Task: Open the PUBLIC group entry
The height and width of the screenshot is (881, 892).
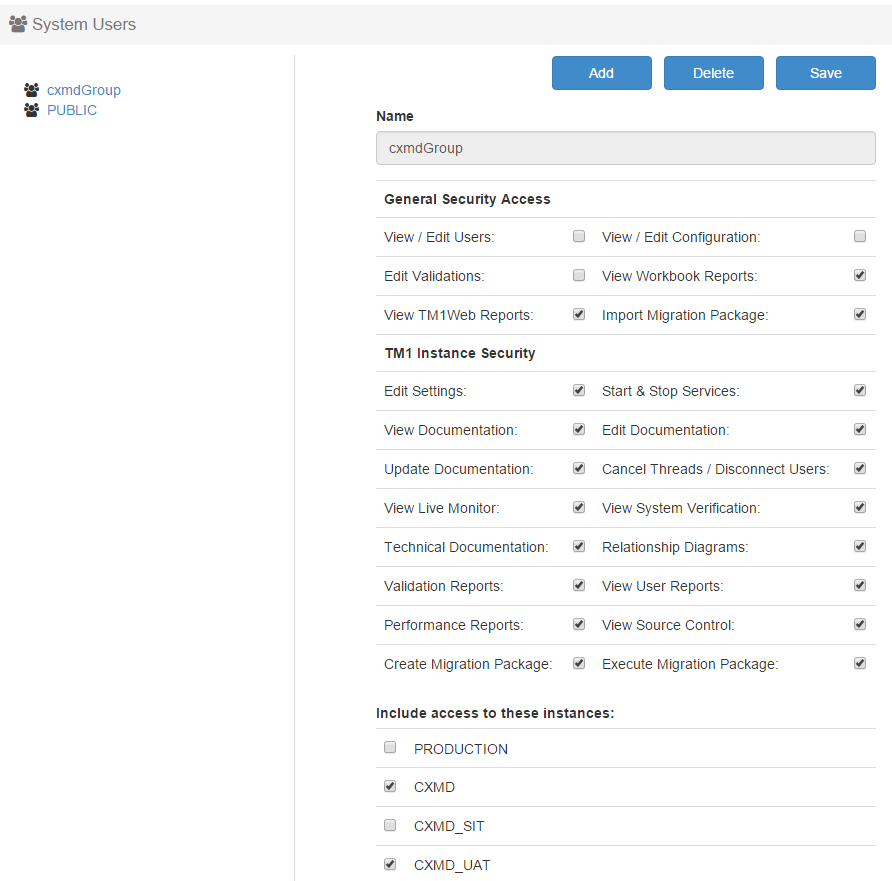Action: coord(72,110)
